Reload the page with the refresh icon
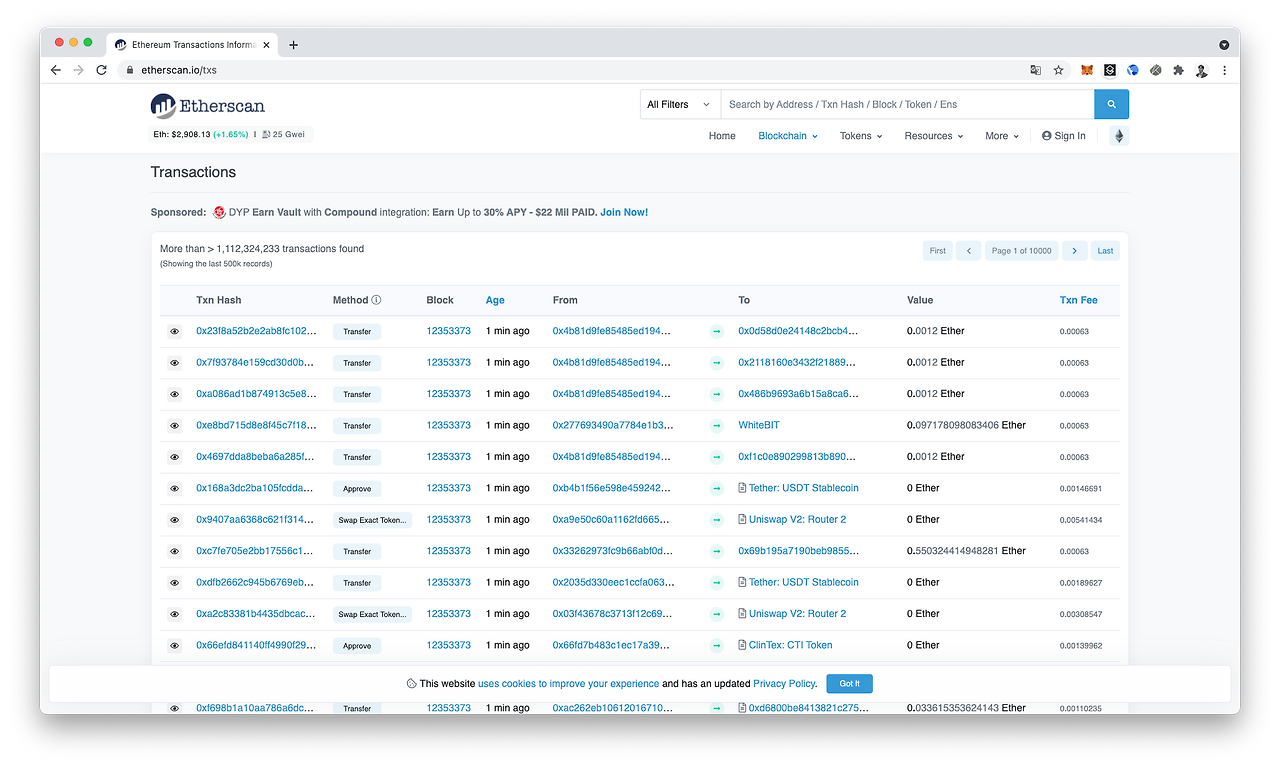 (x=101, y=70)
